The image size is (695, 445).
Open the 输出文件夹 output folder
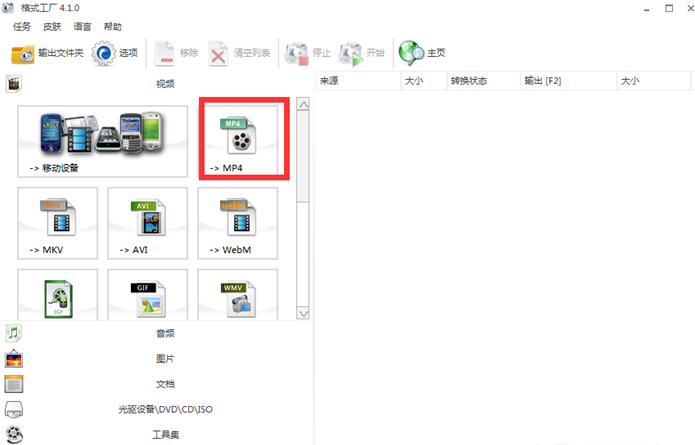[47, 54]
